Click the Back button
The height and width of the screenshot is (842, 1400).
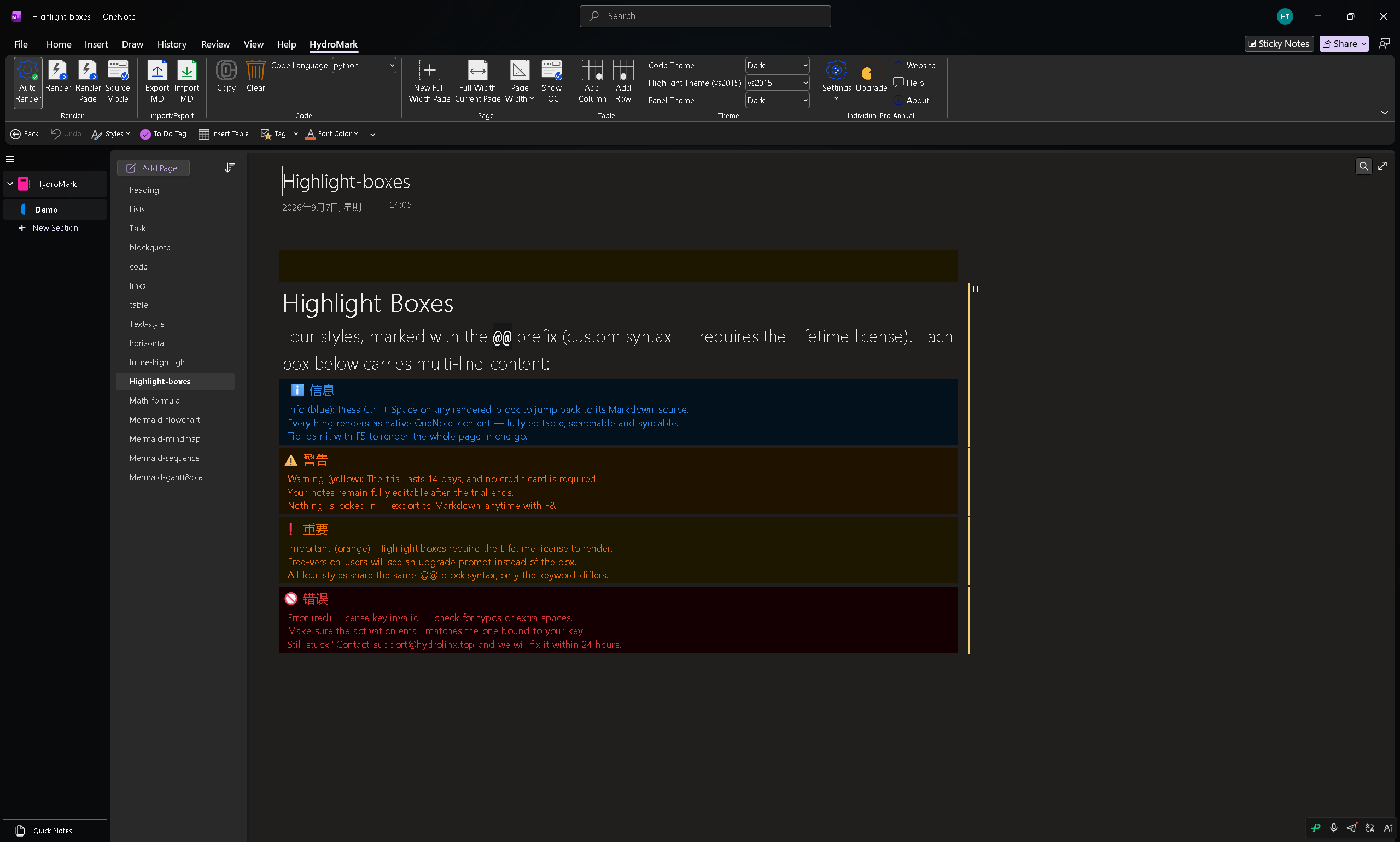click(x=25, y=134)
